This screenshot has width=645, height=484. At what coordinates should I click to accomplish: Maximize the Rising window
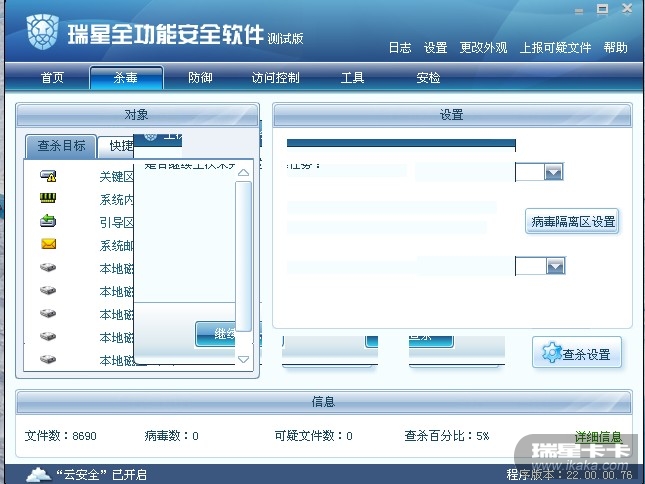tap(603, 9)
